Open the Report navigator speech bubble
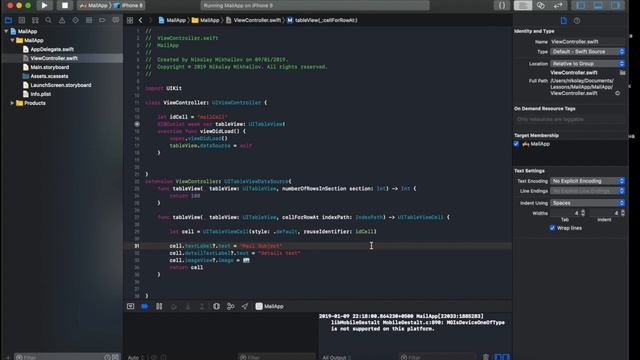 click(116, 20)
